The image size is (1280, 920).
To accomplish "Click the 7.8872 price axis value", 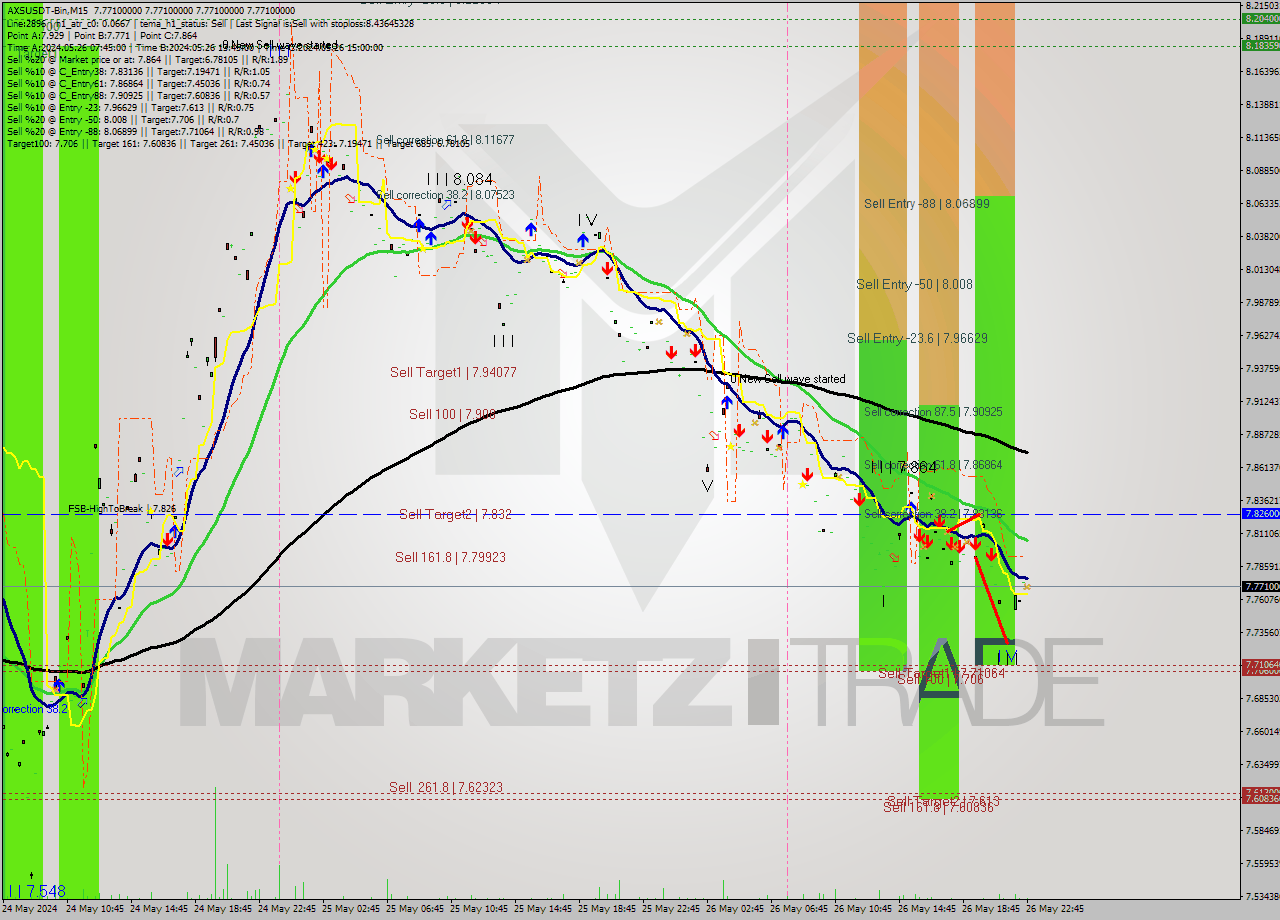I will (1262, 434).
